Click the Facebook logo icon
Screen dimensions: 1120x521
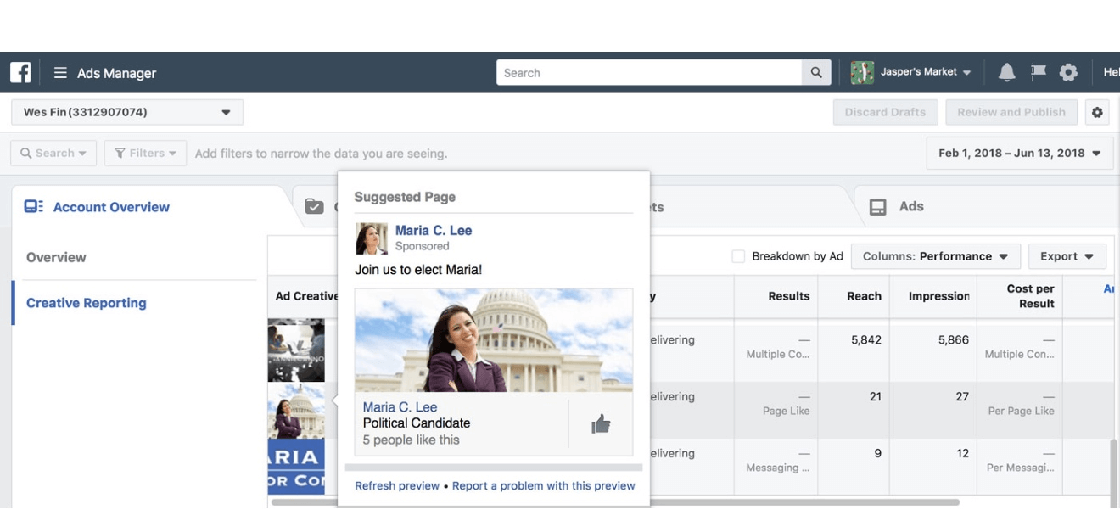[20, 72]
